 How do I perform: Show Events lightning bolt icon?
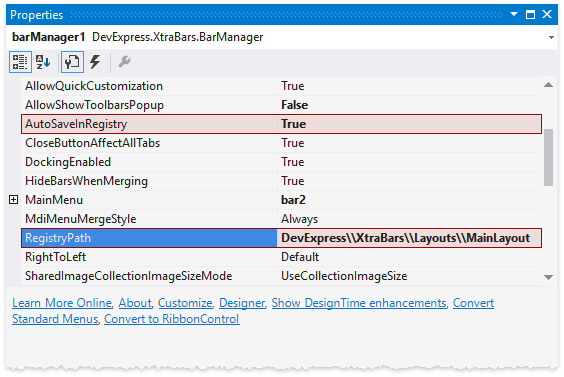pos(95,62)
